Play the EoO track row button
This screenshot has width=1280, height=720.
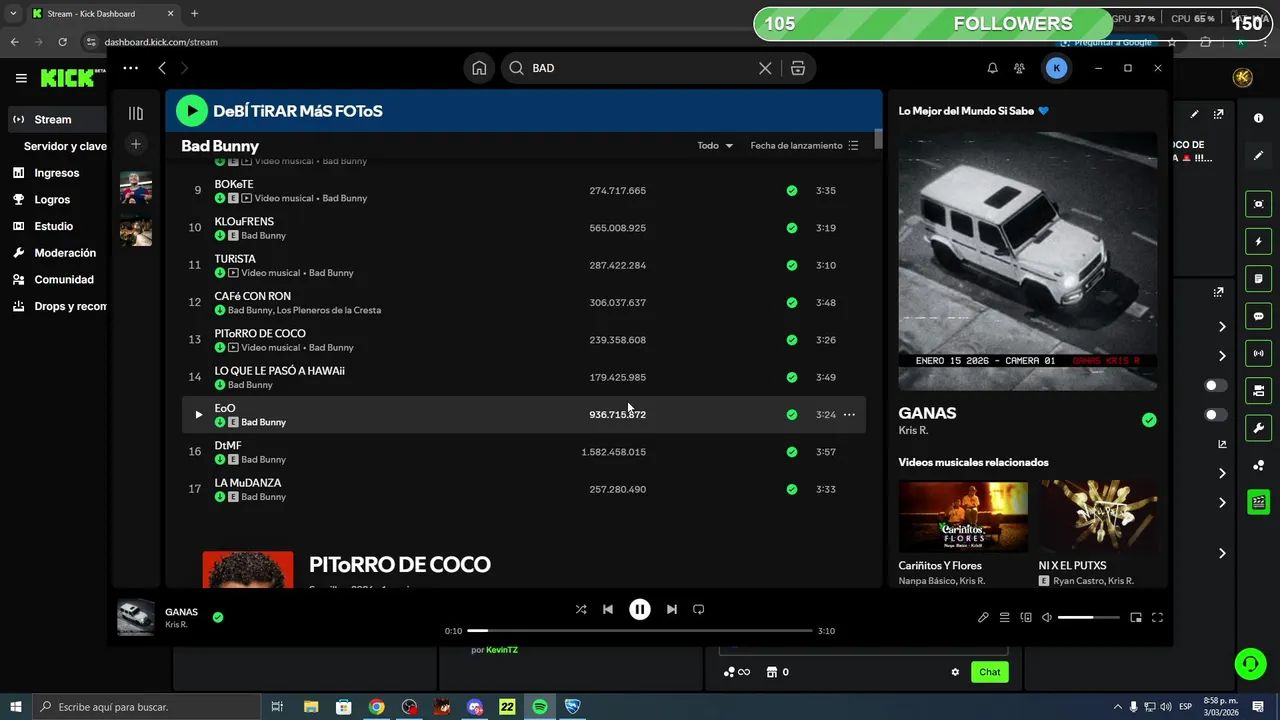198,414
